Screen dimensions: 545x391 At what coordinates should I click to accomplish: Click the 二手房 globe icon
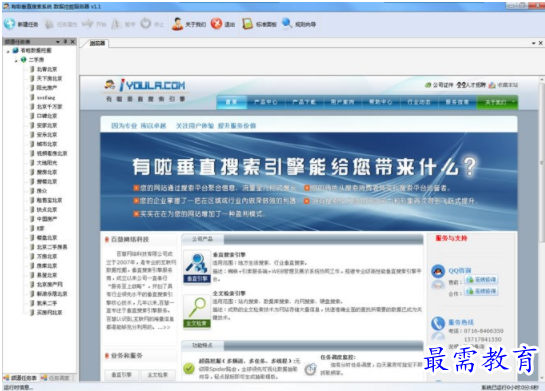tap(24, 60)
